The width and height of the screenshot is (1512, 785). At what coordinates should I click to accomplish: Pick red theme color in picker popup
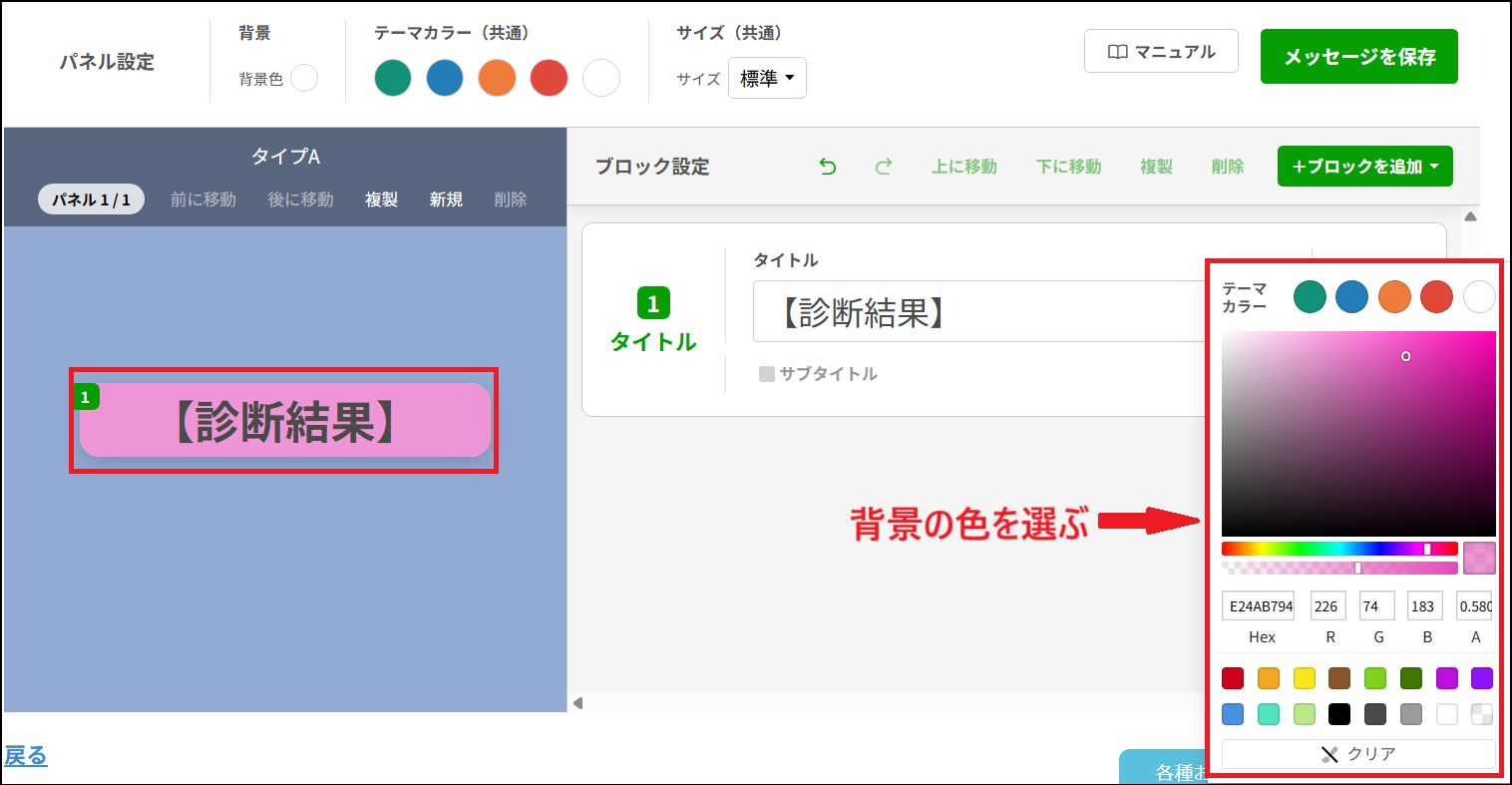(x=1436, y=296)
